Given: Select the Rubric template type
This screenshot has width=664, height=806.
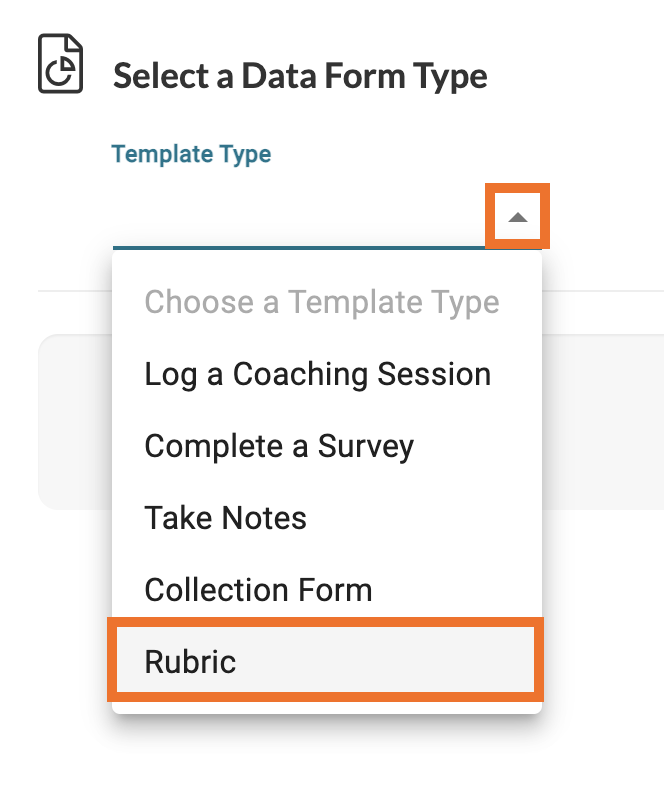Looking at the screenshot, I should [326, 662].
